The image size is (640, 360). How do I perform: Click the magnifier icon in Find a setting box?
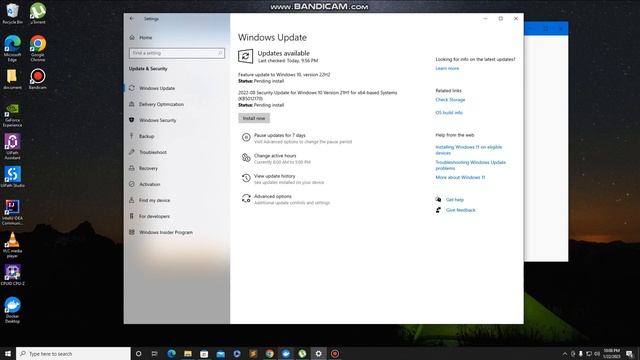[220, 53]
